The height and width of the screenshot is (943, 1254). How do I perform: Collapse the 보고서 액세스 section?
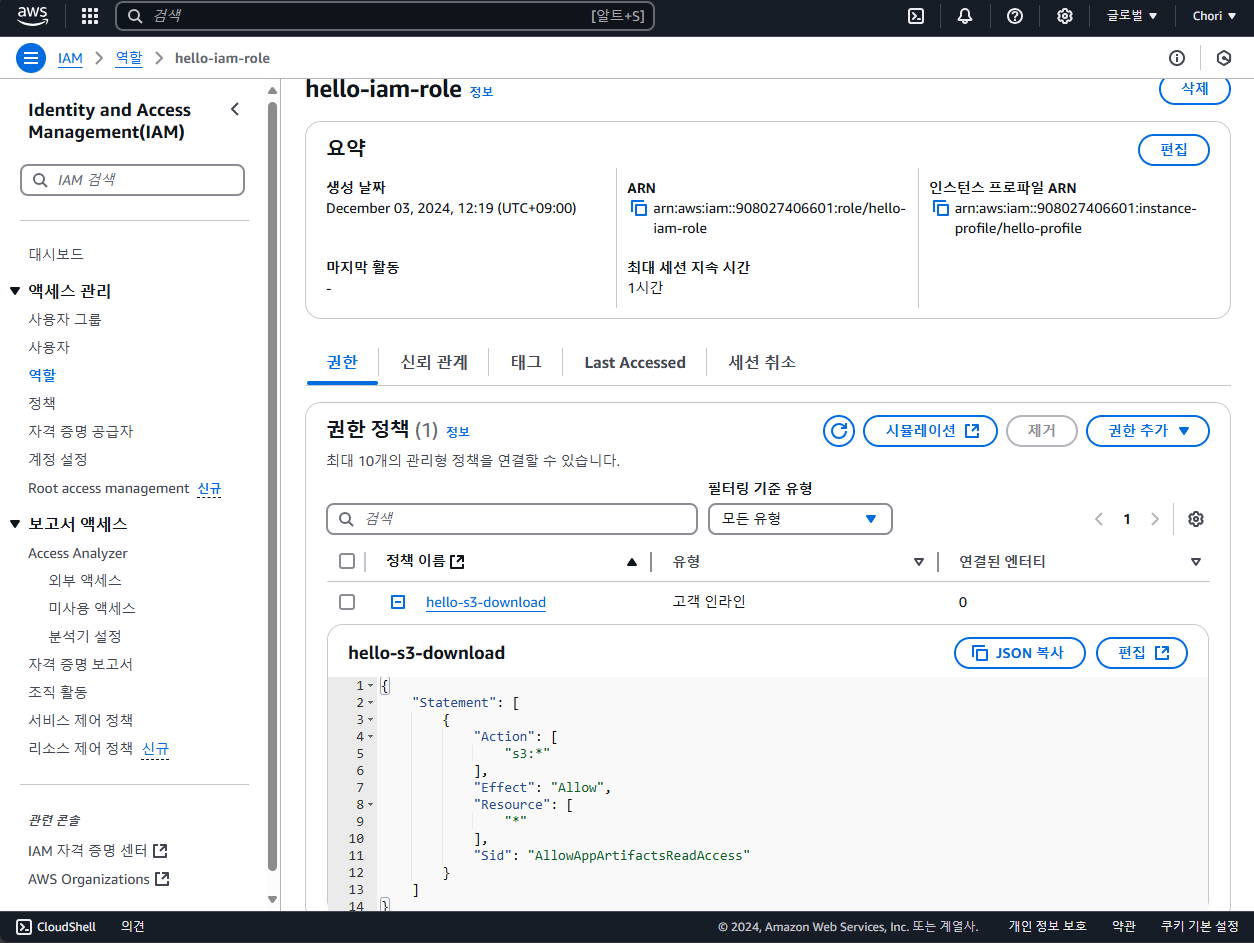[15, 524]
